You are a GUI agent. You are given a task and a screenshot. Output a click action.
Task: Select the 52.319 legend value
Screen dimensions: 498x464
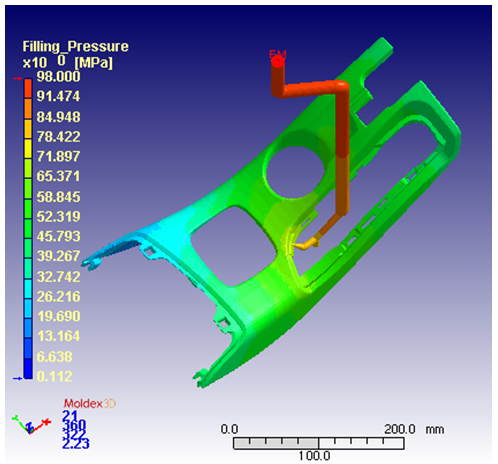pos(58,217)
